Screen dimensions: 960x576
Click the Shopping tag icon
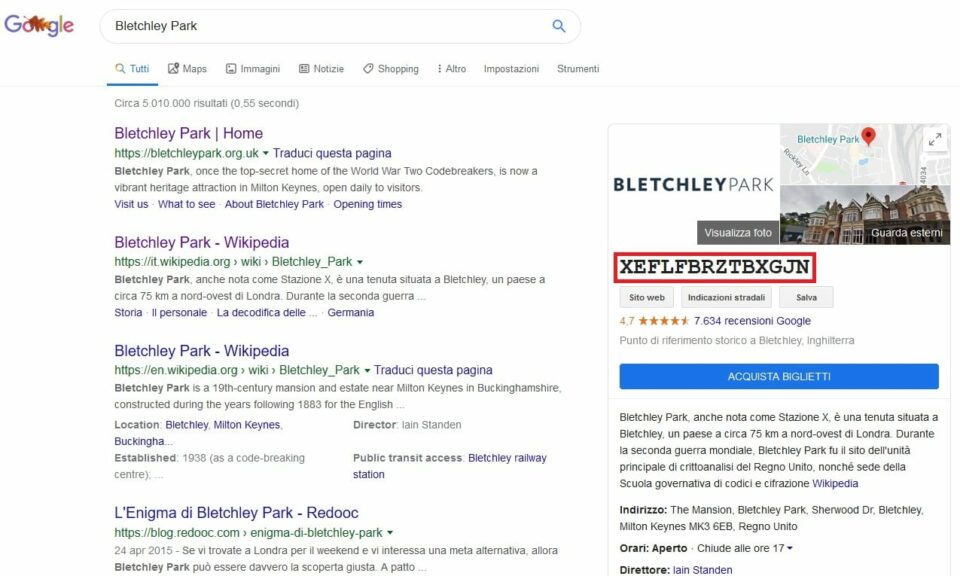pyautogui.click(x=369, y=68)
